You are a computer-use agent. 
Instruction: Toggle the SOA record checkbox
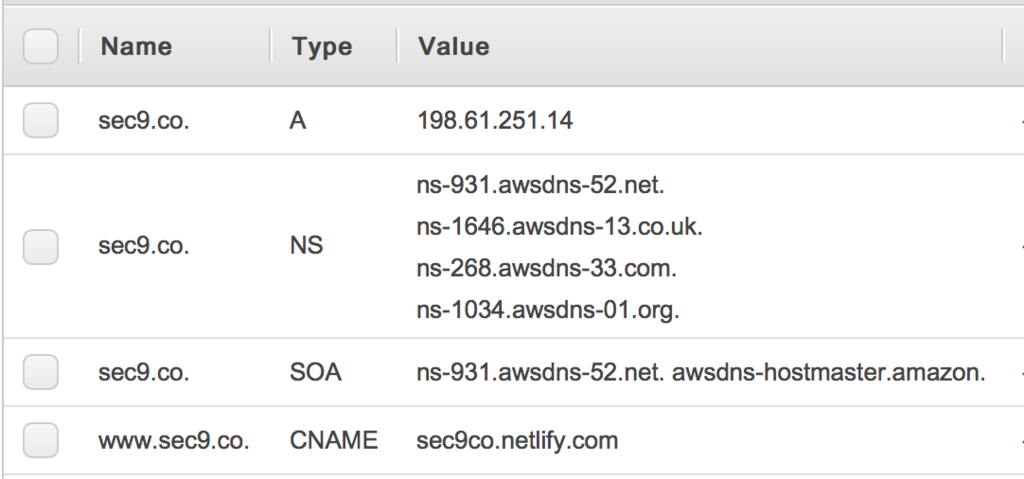(40, 372)
